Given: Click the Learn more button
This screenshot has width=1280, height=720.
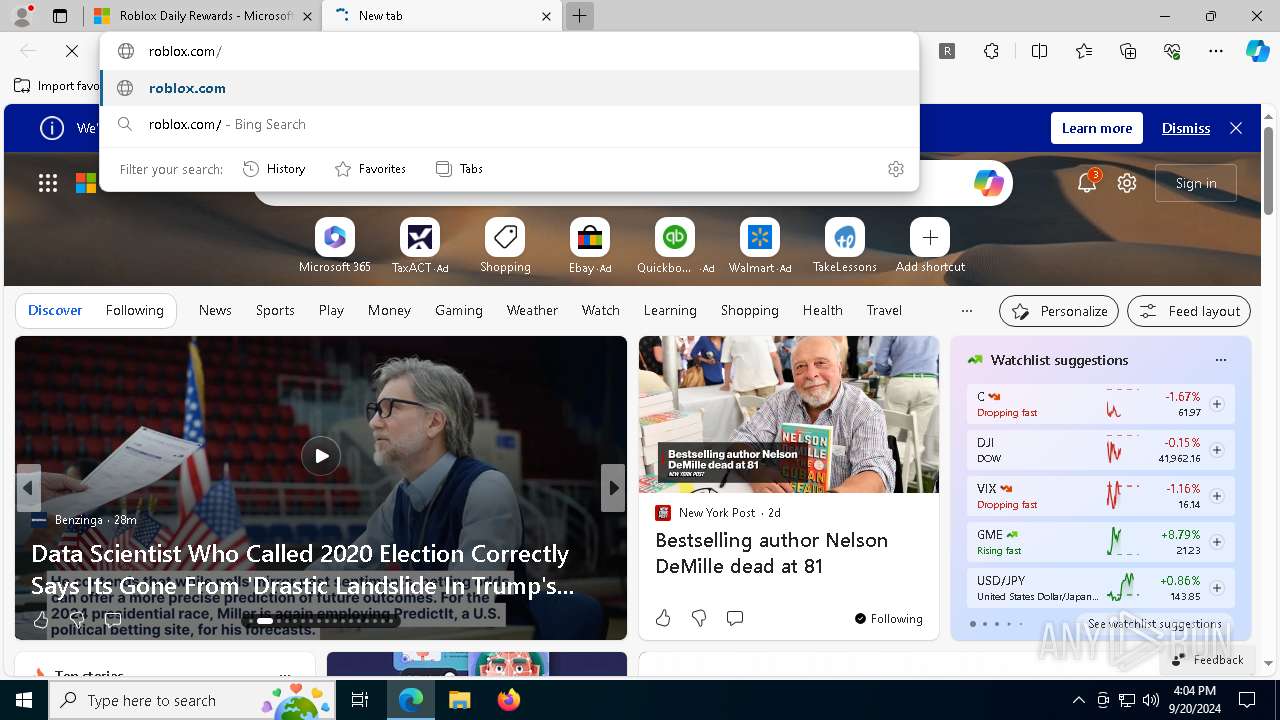Looking at the screenshot, I should [1097, 128].
